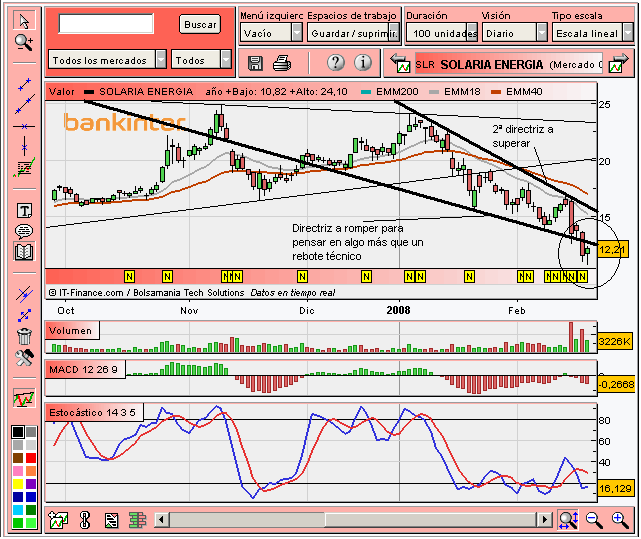Click the zoom out magnifier
The image size is (641, 539).
594,520
